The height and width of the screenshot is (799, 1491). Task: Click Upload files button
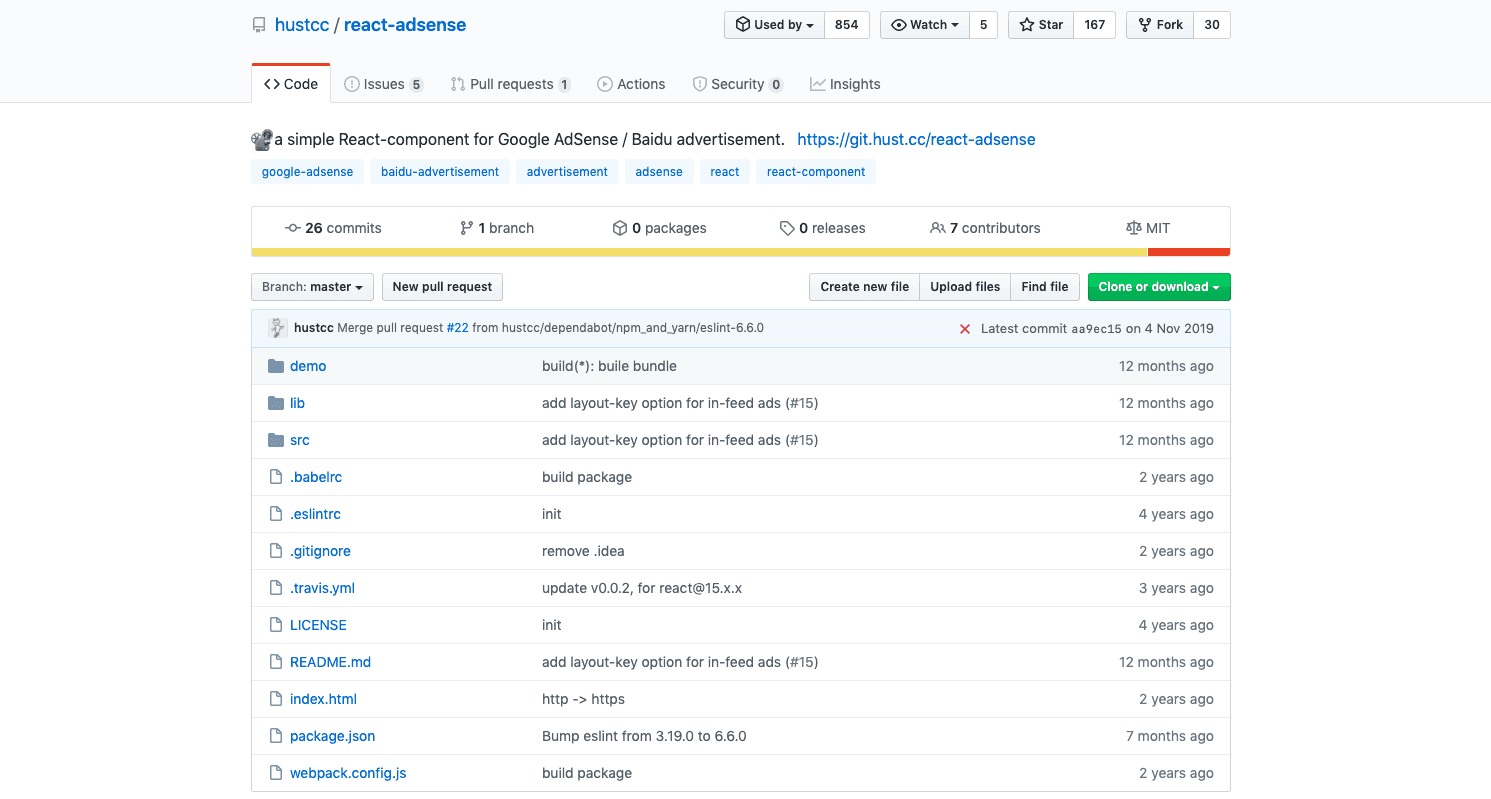tap(965, 287)
